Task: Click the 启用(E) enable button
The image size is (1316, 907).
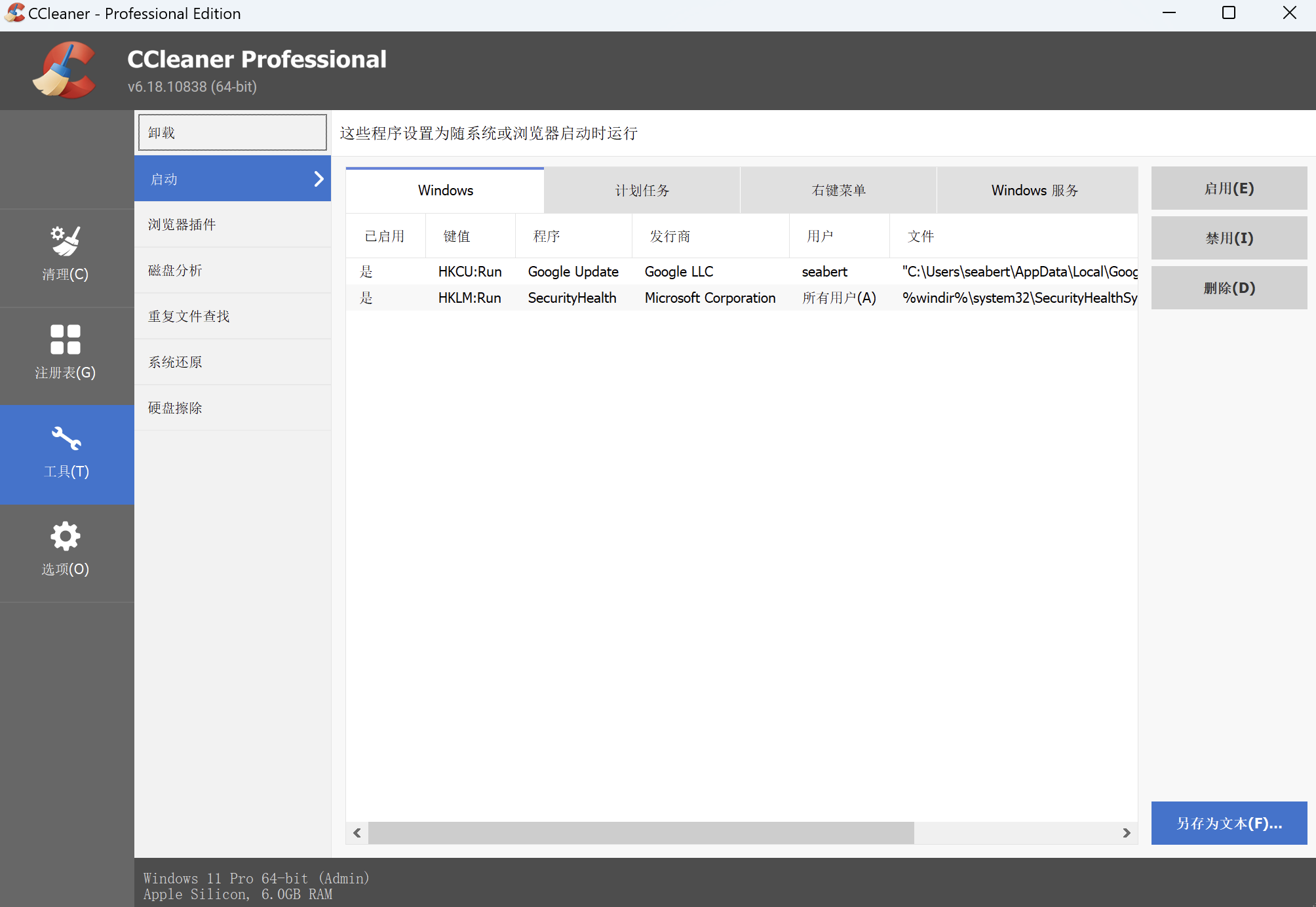Action: (1229, 189)
